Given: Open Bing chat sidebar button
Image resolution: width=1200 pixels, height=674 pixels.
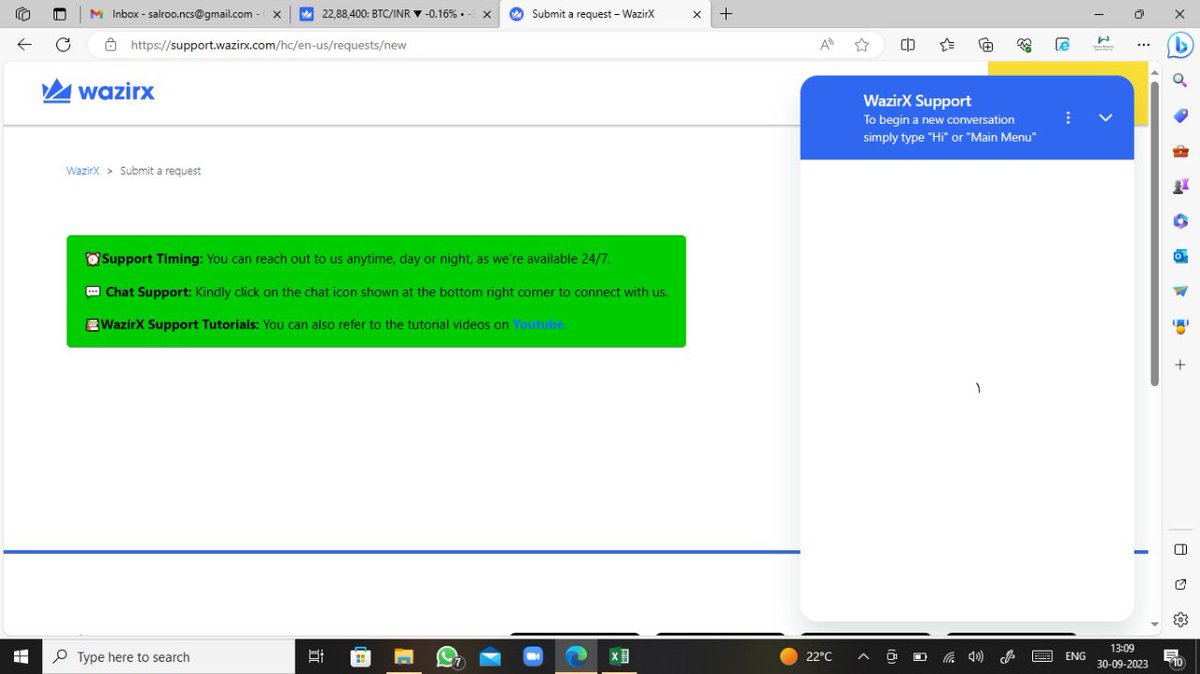Looking at the screenshot, I should [x=1180, y=46].
